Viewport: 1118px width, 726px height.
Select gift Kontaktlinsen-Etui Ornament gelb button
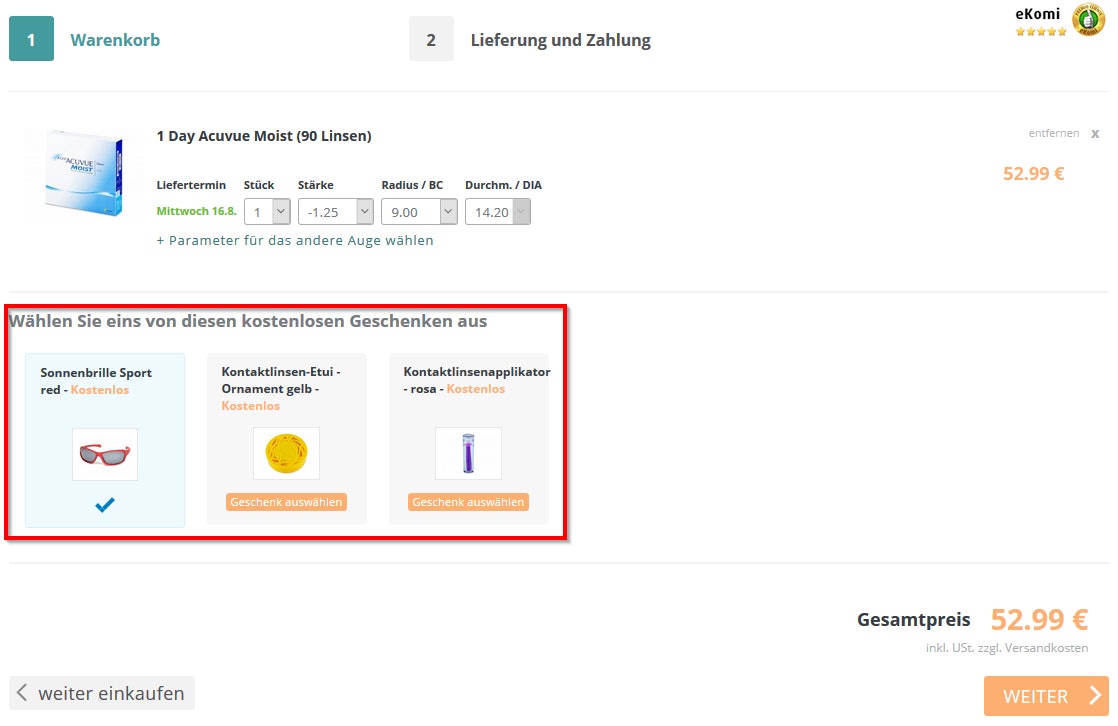[x=287, y=502]
